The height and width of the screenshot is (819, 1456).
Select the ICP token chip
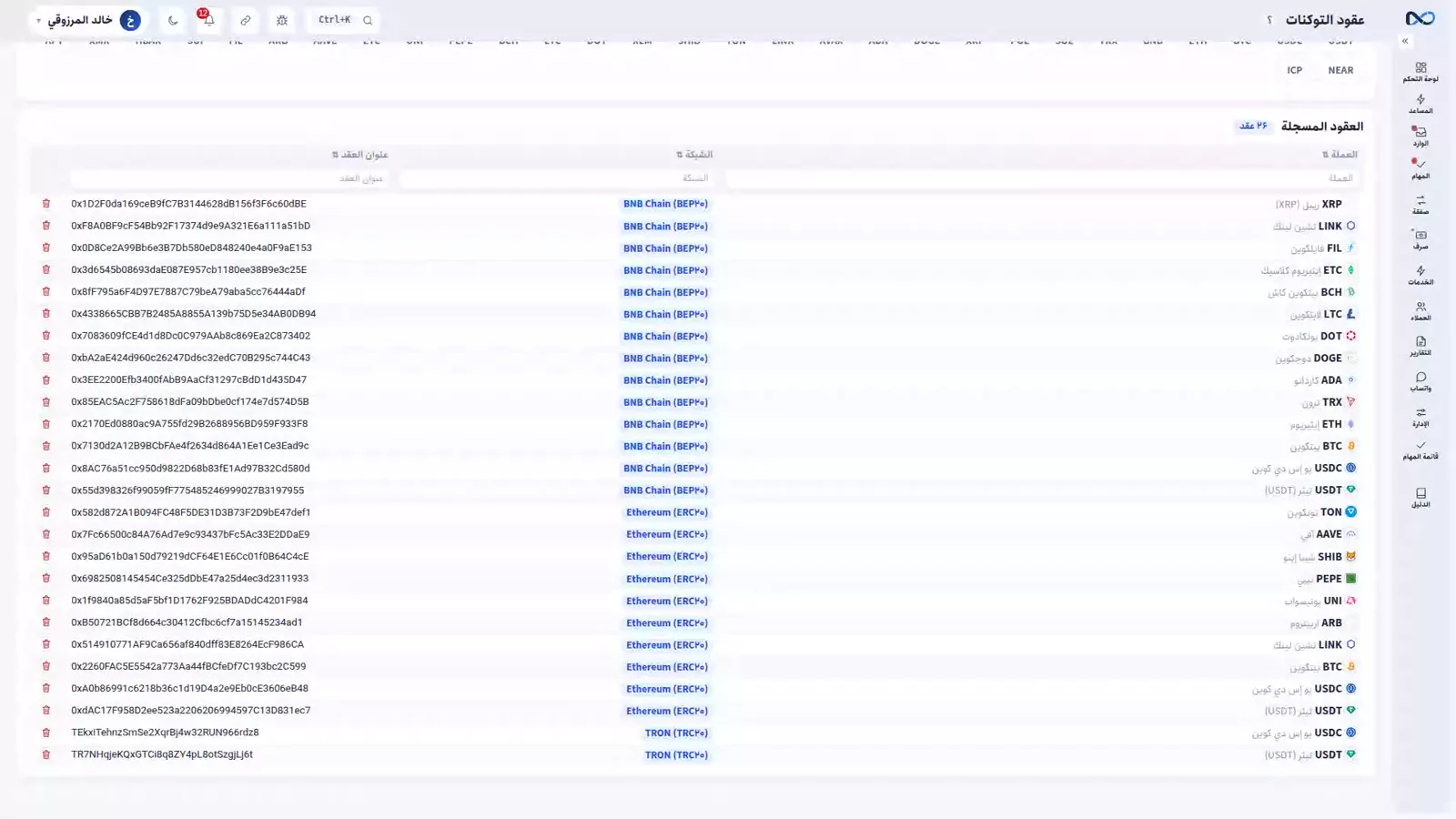point(1294,70)
